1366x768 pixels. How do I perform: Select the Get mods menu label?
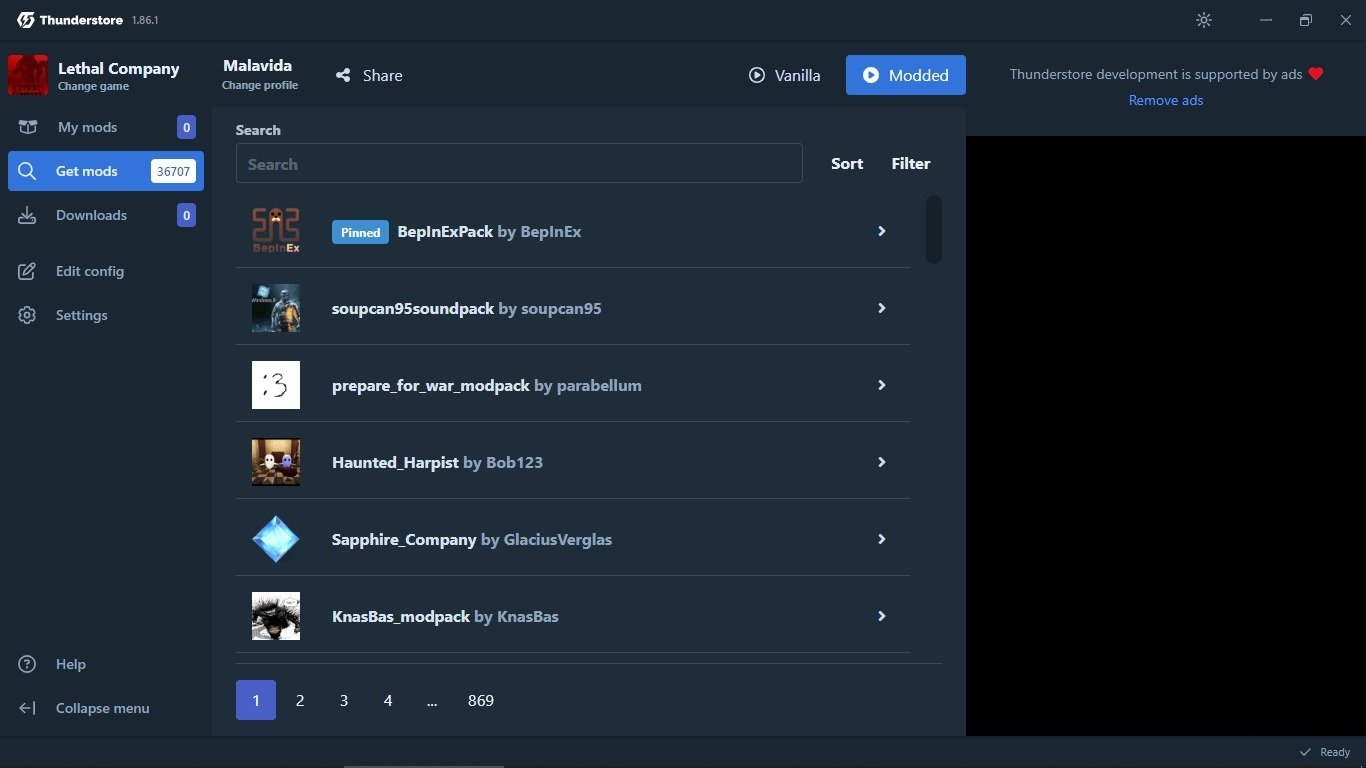pyautogui.click(x=87, y=171)
